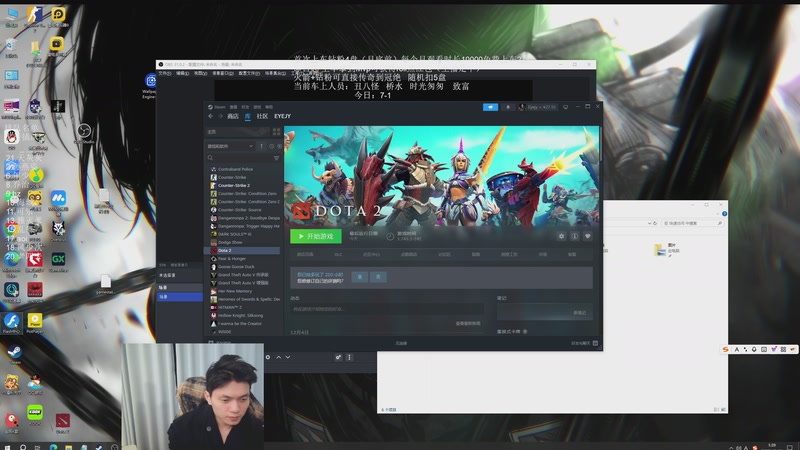Toggle Steam library grid view icon

277,132
